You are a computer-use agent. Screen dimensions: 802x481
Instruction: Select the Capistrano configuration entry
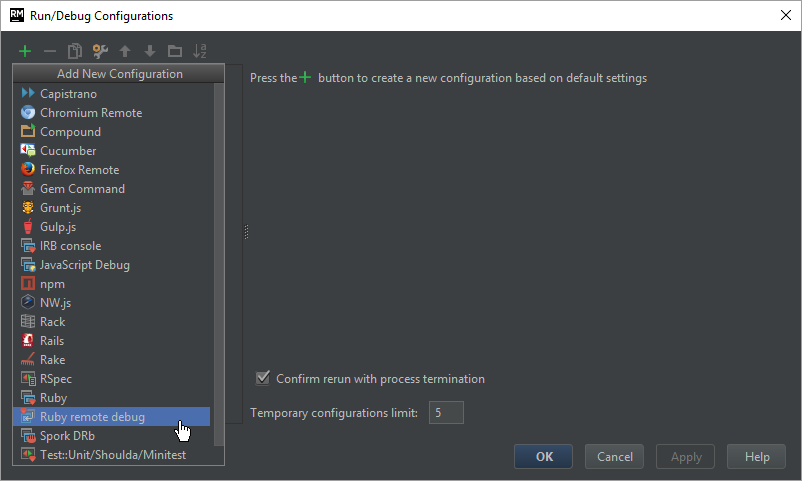(68, 94)
